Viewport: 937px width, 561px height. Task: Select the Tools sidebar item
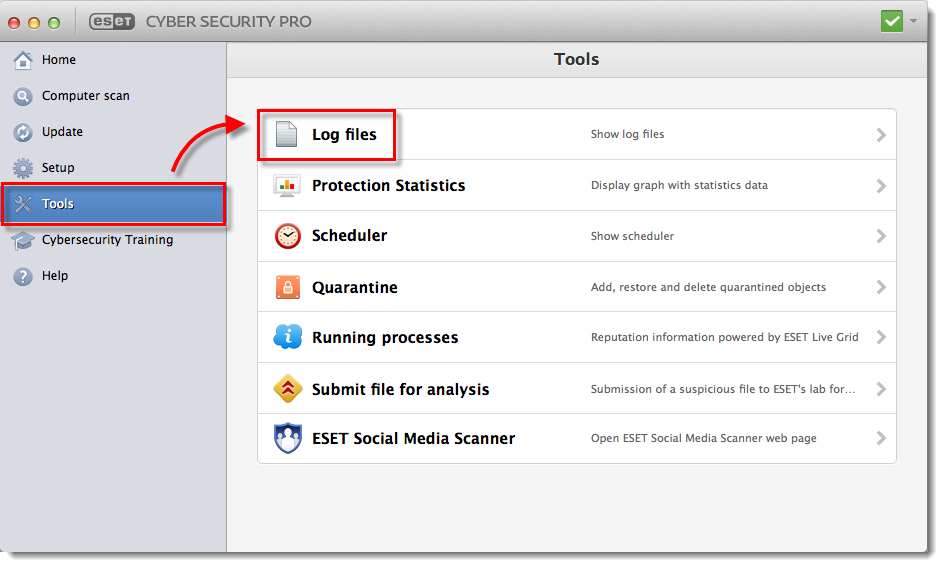click(58, 204)
